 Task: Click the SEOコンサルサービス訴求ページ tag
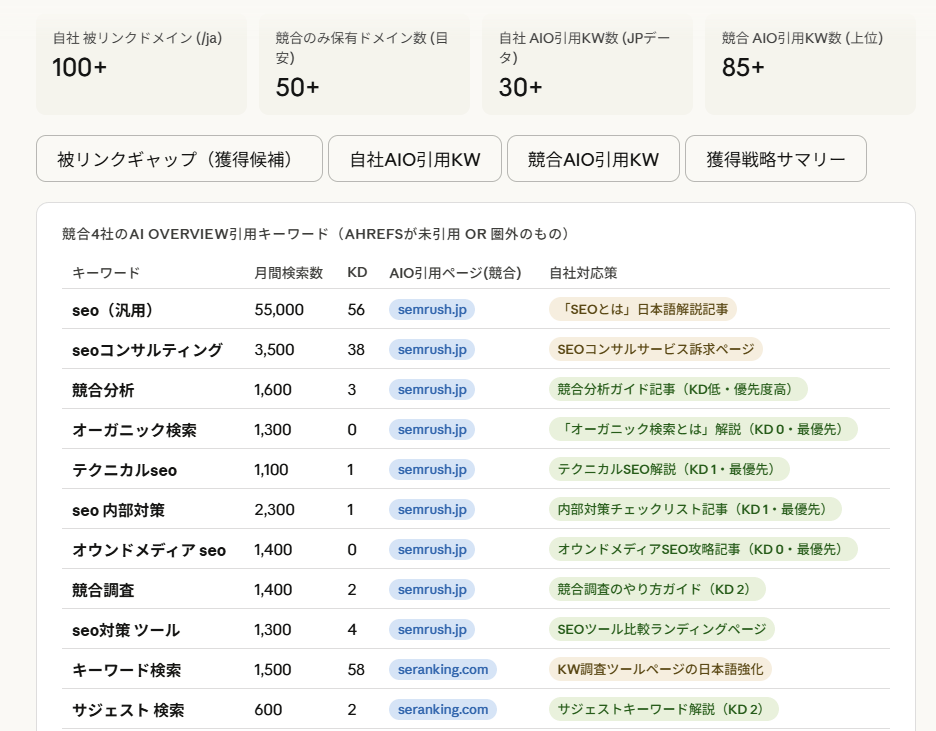[655, 350]
